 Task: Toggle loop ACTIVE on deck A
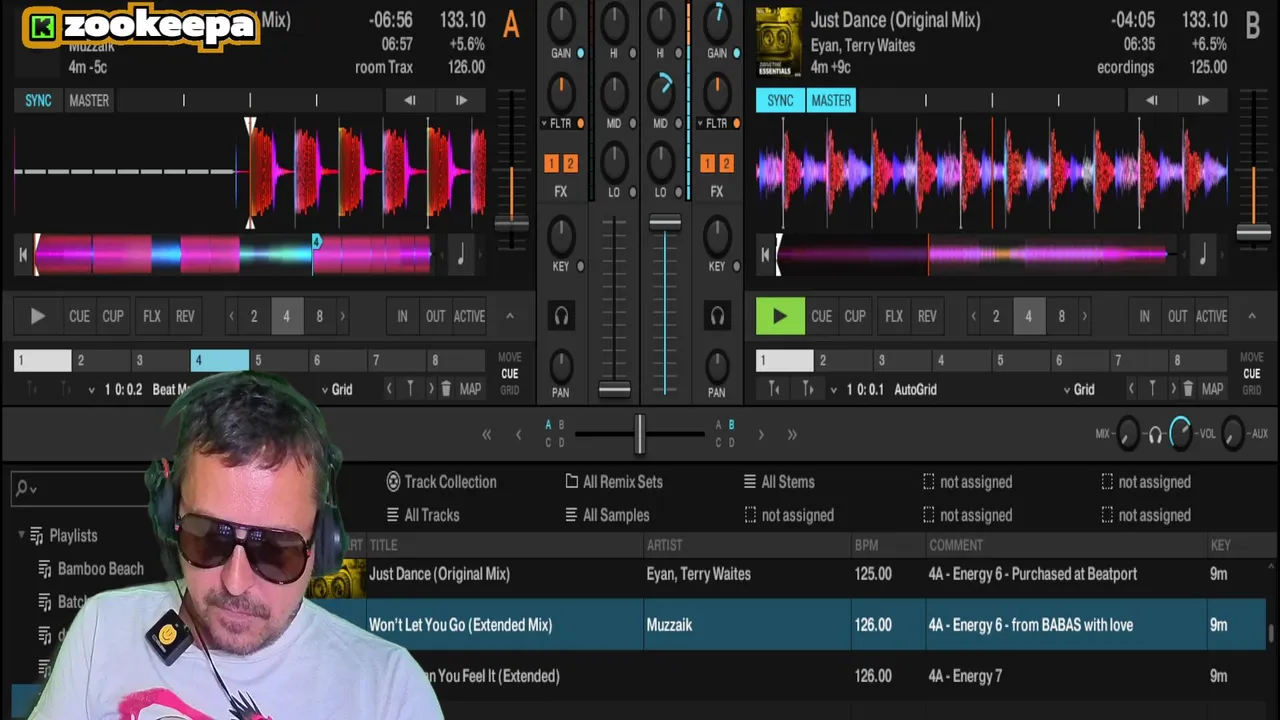[x=469, y=316]
